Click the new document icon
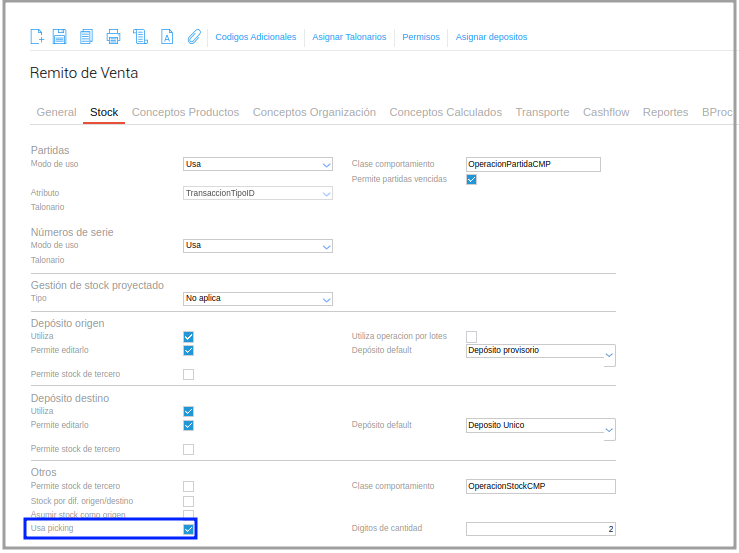 pos(37,36)
